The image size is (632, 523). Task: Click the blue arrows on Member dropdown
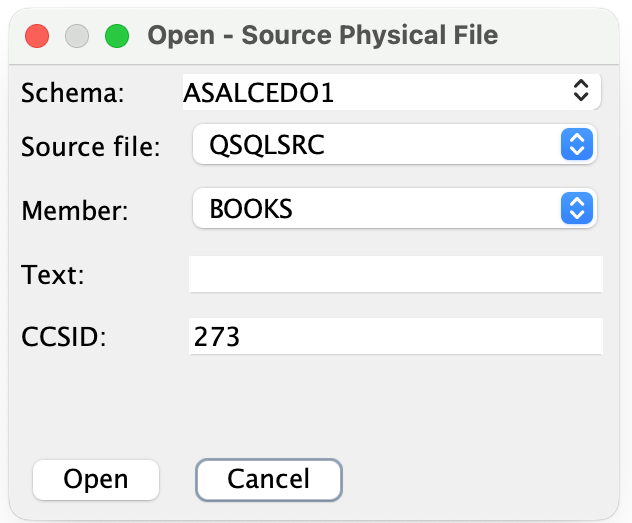pyautogui.click(x=574, y=208)
